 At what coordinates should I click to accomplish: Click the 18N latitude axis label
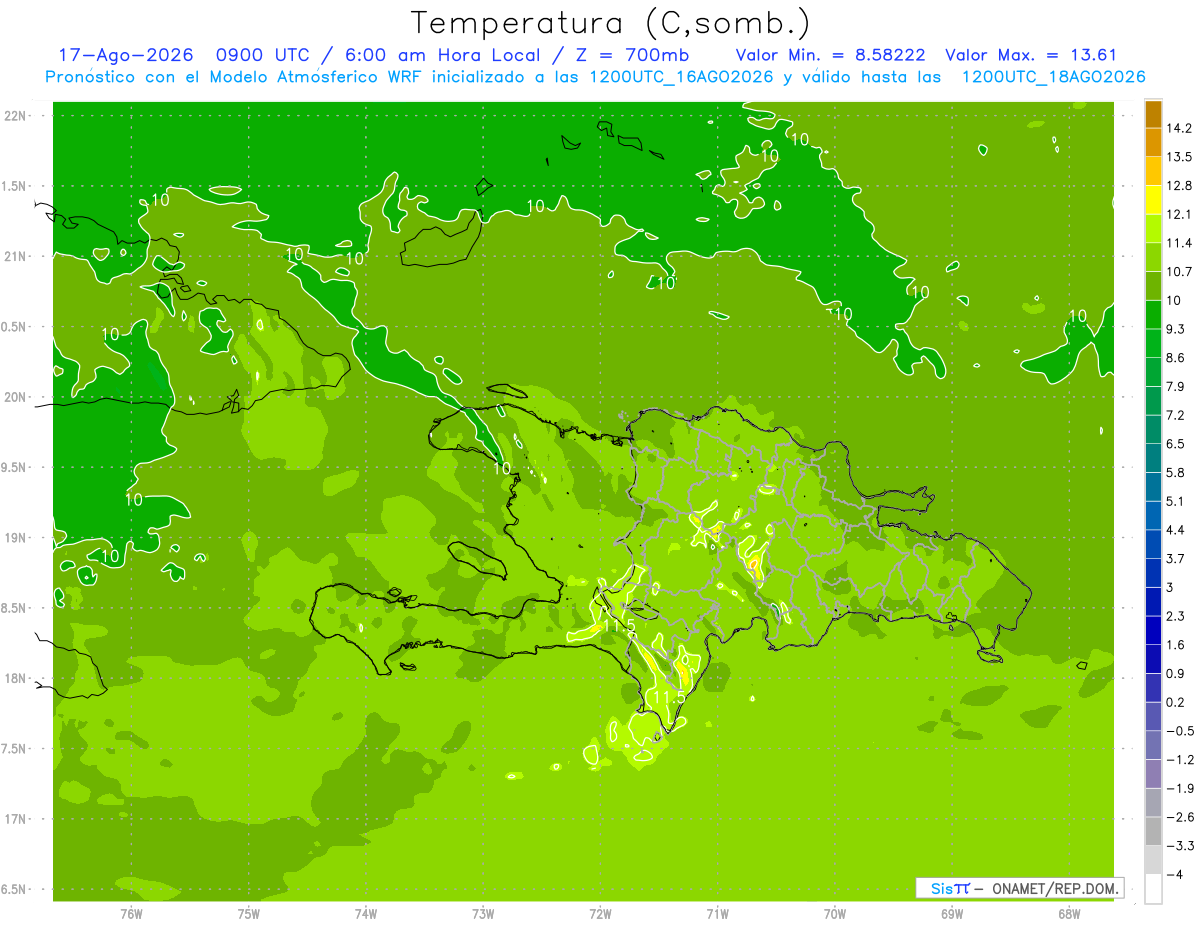coord(14,678)
